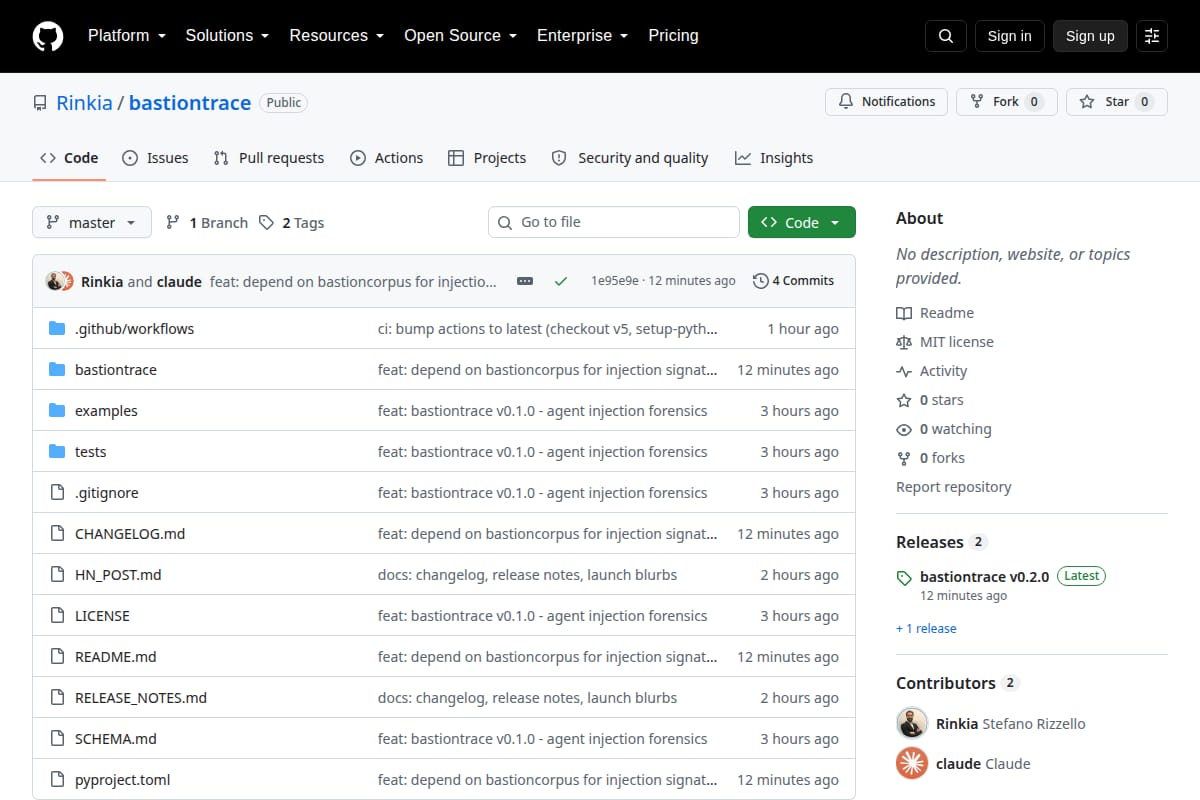This screenshot has height=800, width=1200.
Task: Open the Readme link in About
Action: pyautogui.click(x=935, y=313)
